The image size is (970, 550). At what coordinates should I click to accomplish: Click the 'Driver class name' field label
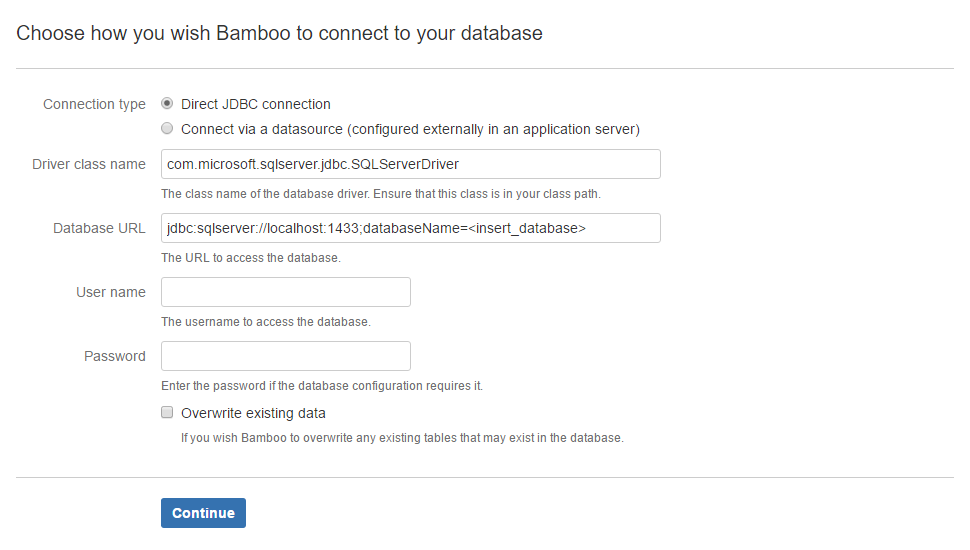89,164
